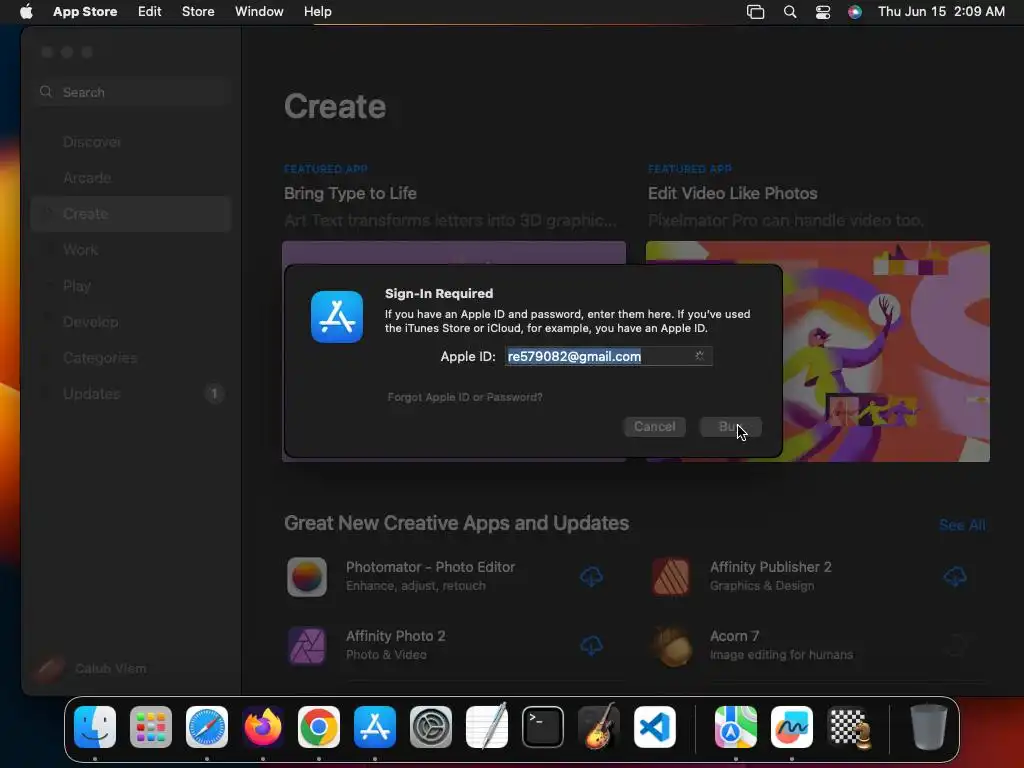Screen dimensions: 1024x768
Task: Open the Affinity Photo 2 title
Action: tap(395, 636)
